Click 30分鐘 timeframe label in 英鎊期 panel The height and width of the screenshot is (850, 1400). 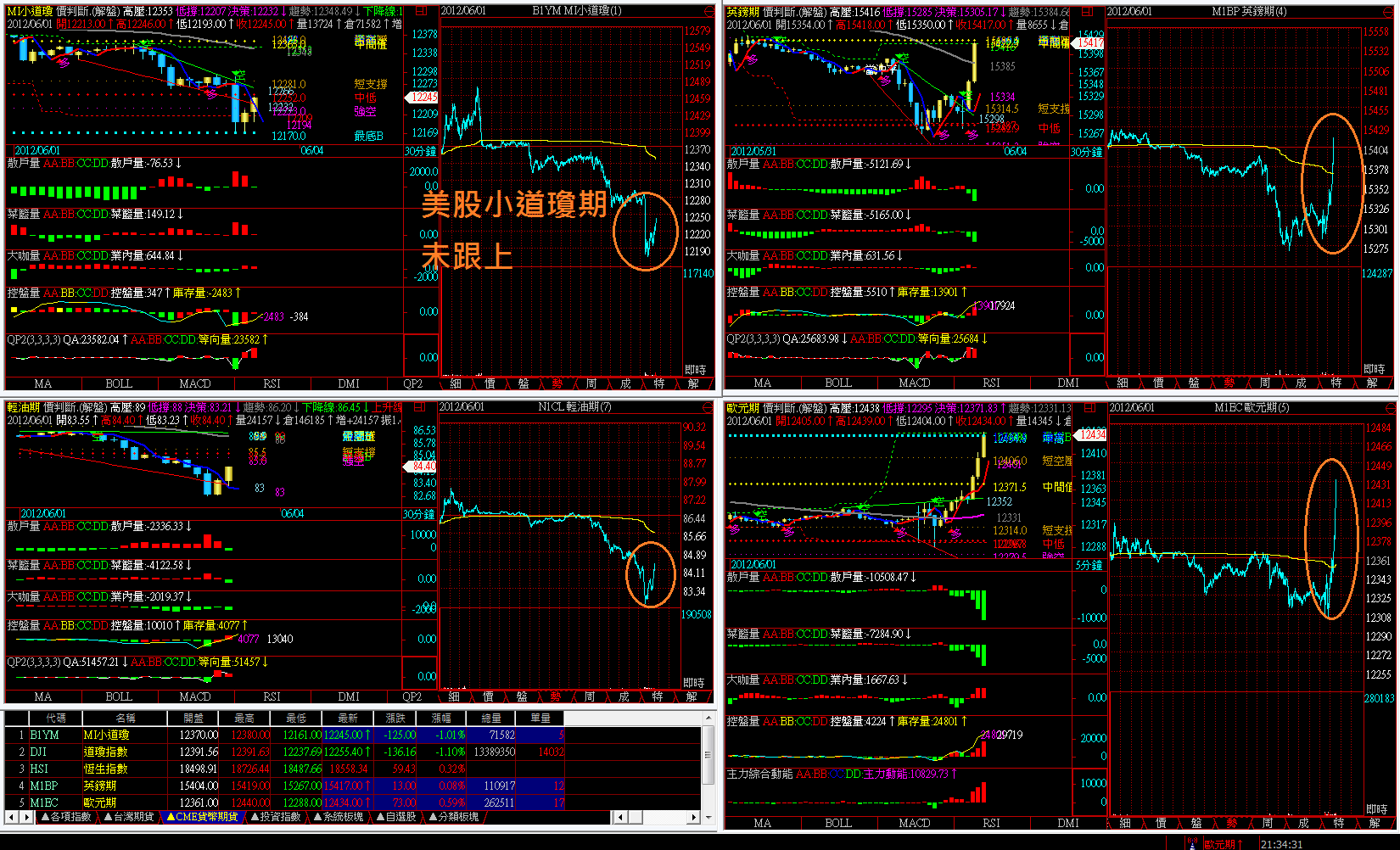1087,152
